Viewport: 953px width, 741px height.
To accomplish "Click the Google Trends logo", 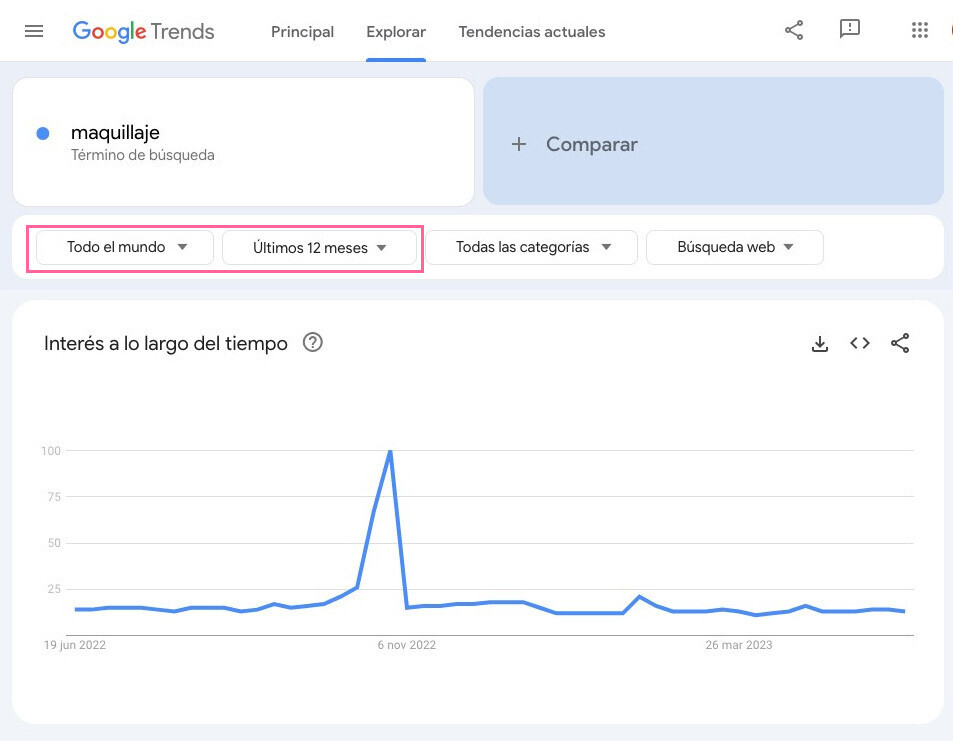I will point(143,31).
